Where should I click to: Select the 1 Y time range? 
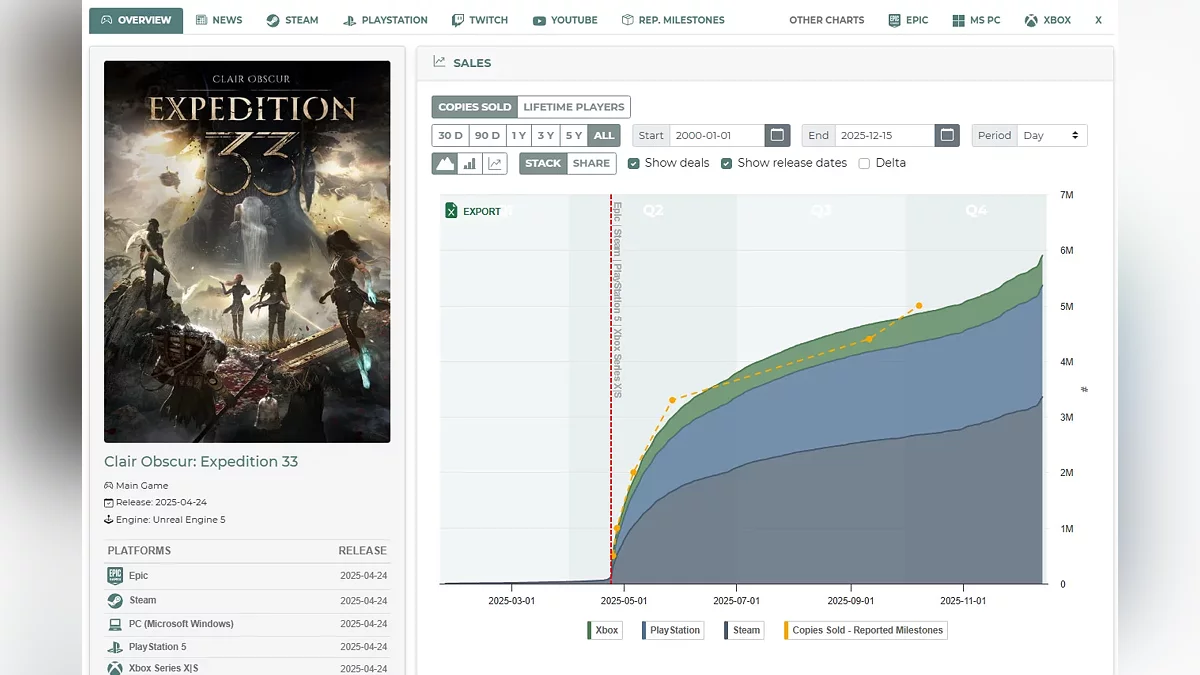(518, 135)
